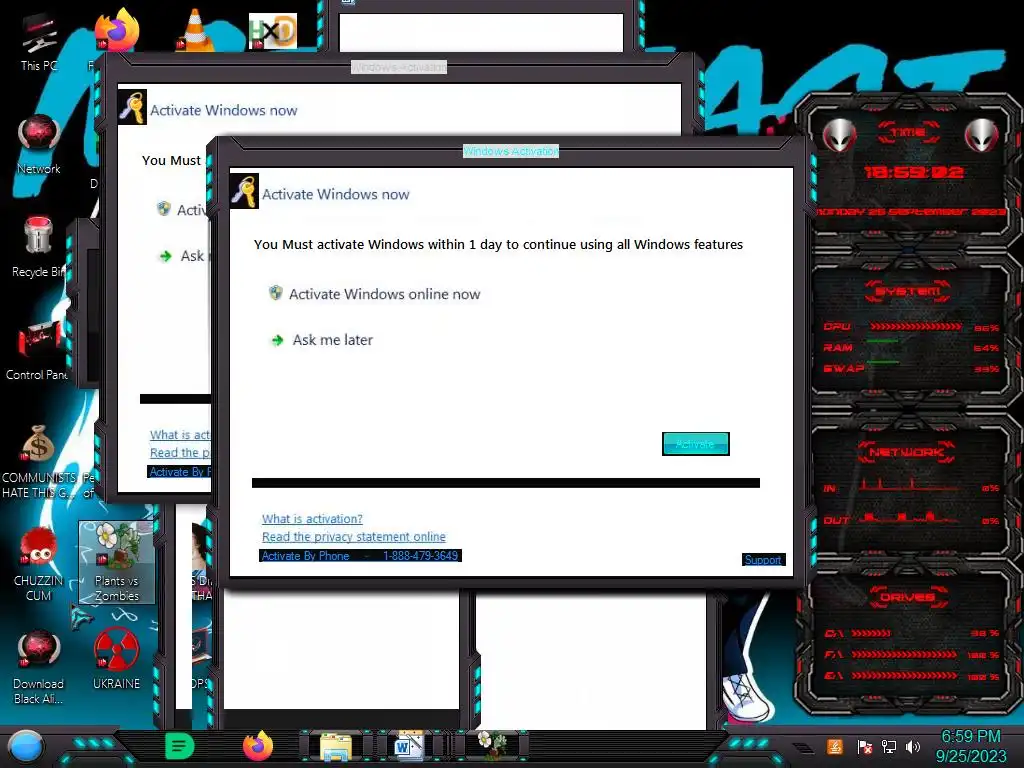Click the back Windows Activation window title
Viewport: 1024px width, 768px height.
coord(399,67)
